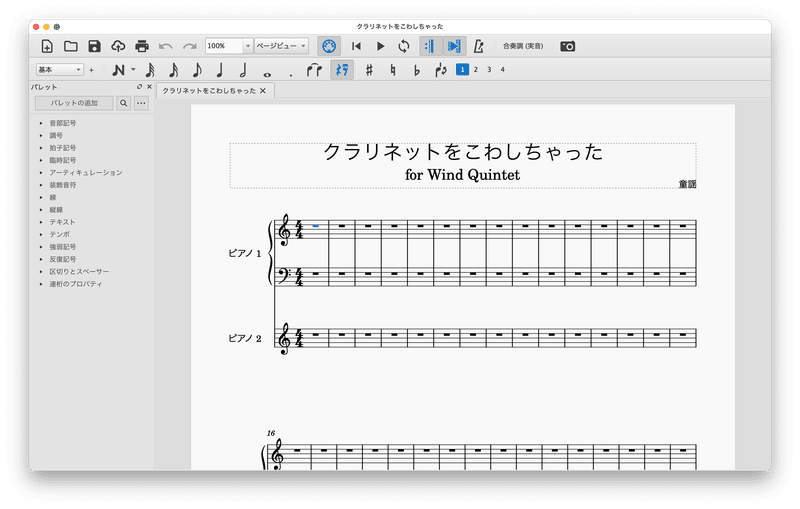Select the quarter note duration
Image resolution: width=800 pixels, height=509 pixels.
220,70
